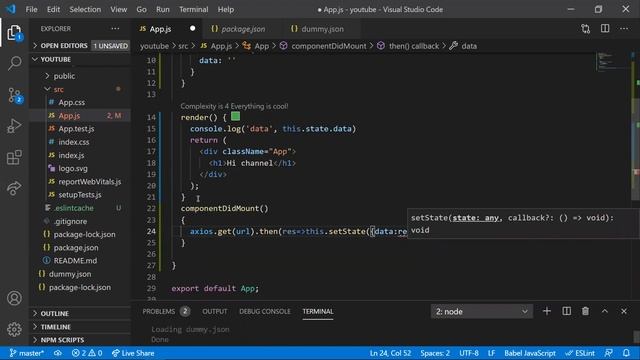Close the terminal panel
This screenshot has height=360, width=640.
(x=624, y=311)
